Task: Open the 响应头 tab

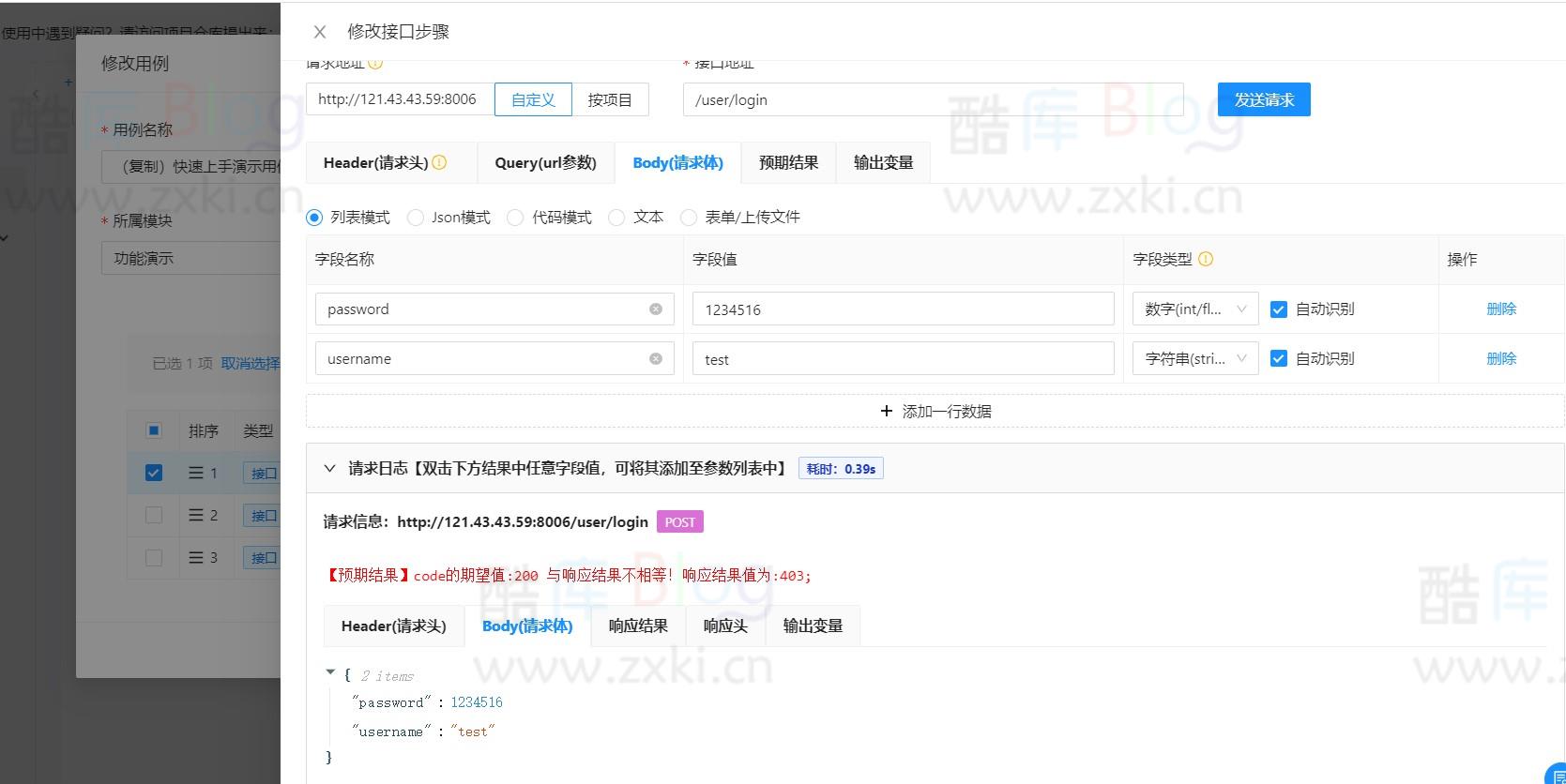Action: tap(725, 626)
